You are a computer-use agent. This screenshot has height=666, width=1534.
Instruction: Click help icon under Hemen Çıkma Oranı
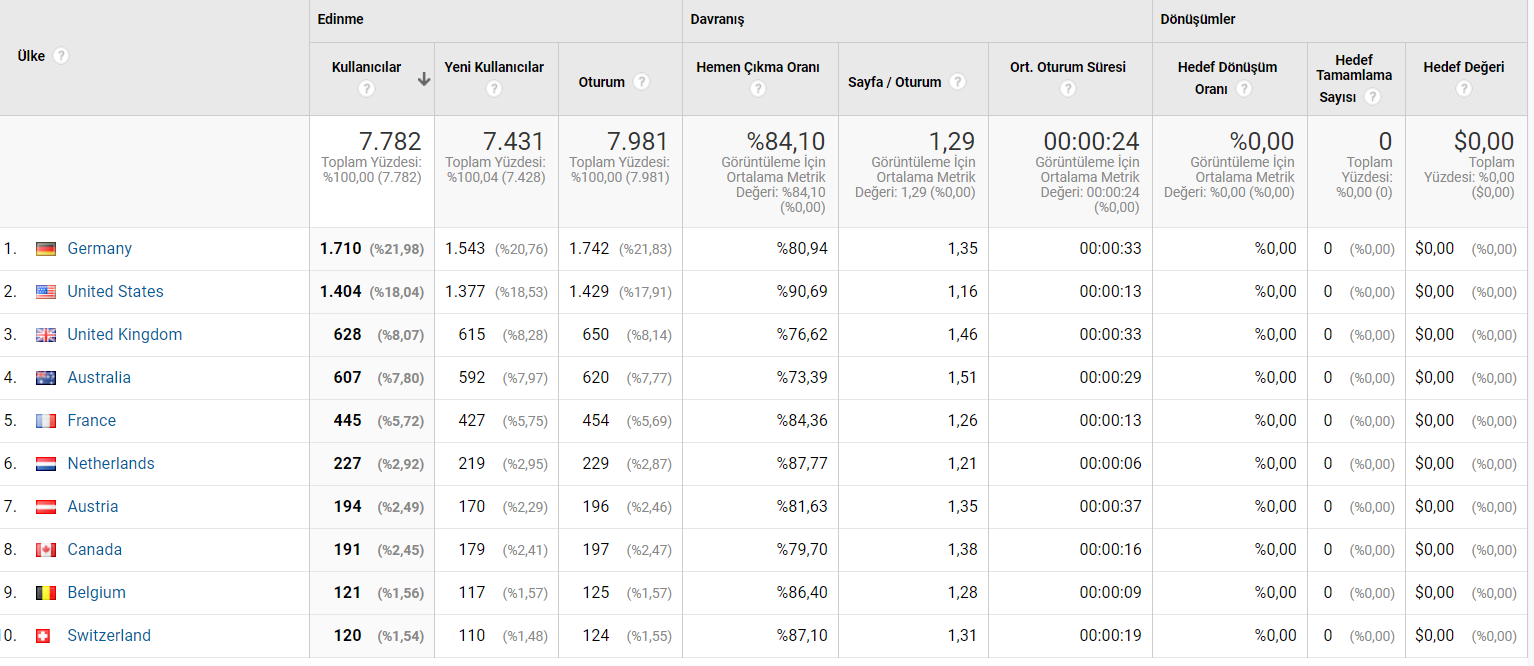coord(758,88)
